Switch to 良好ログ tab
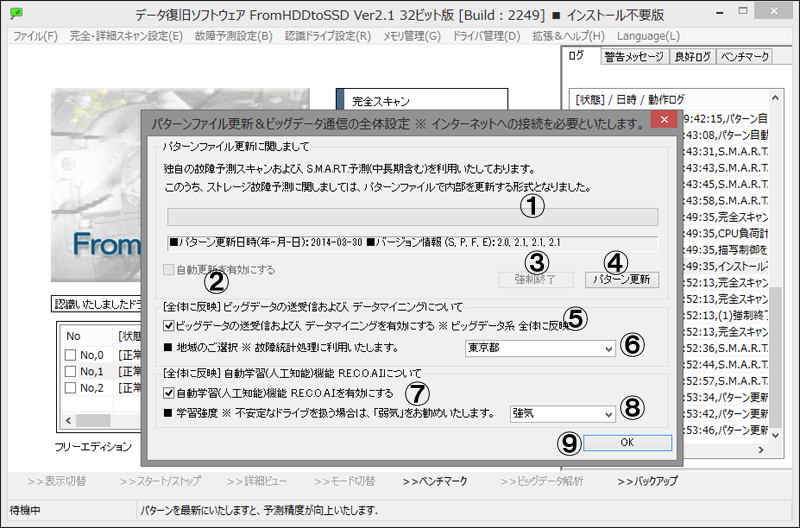The image size is (800, 528). 692,57
